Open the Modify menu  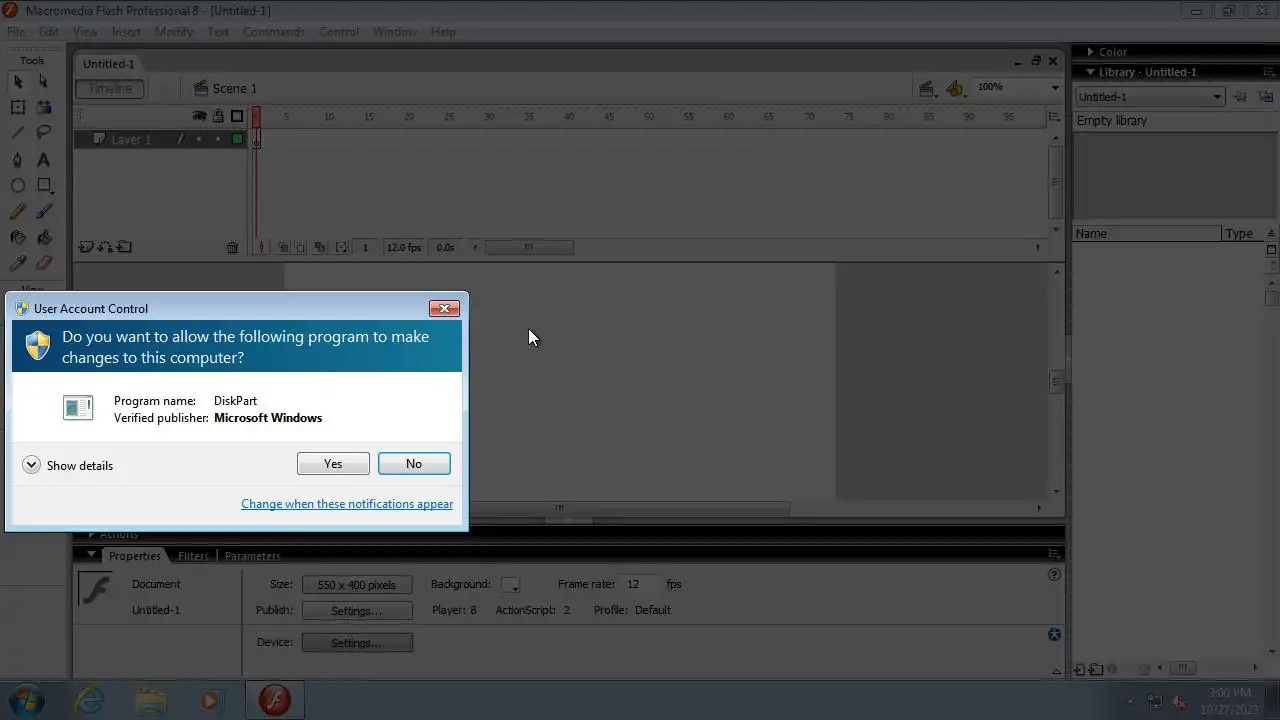tap(174, 32)
